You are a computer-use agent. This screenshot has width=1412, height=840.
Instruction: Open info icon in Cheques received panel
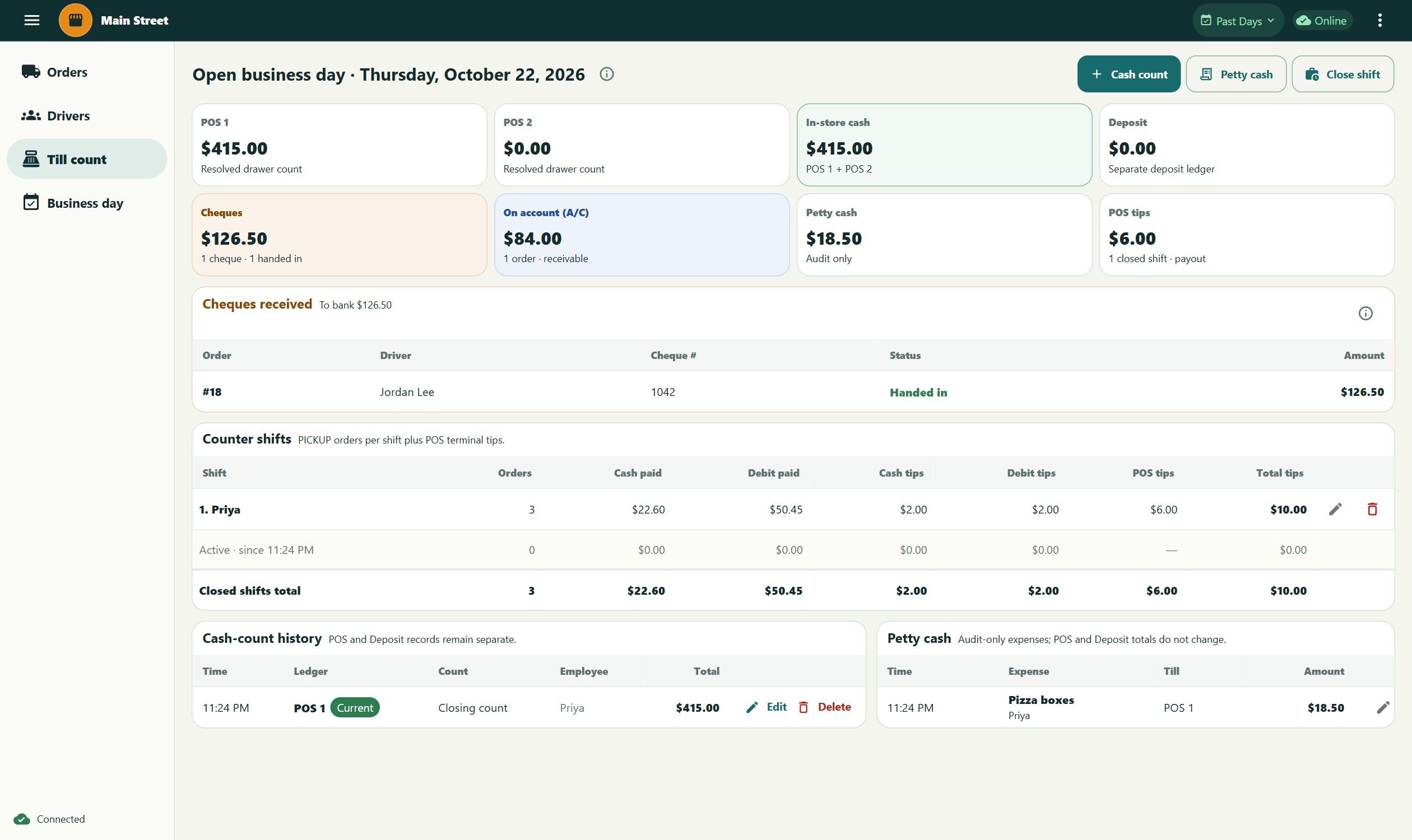1365,314
